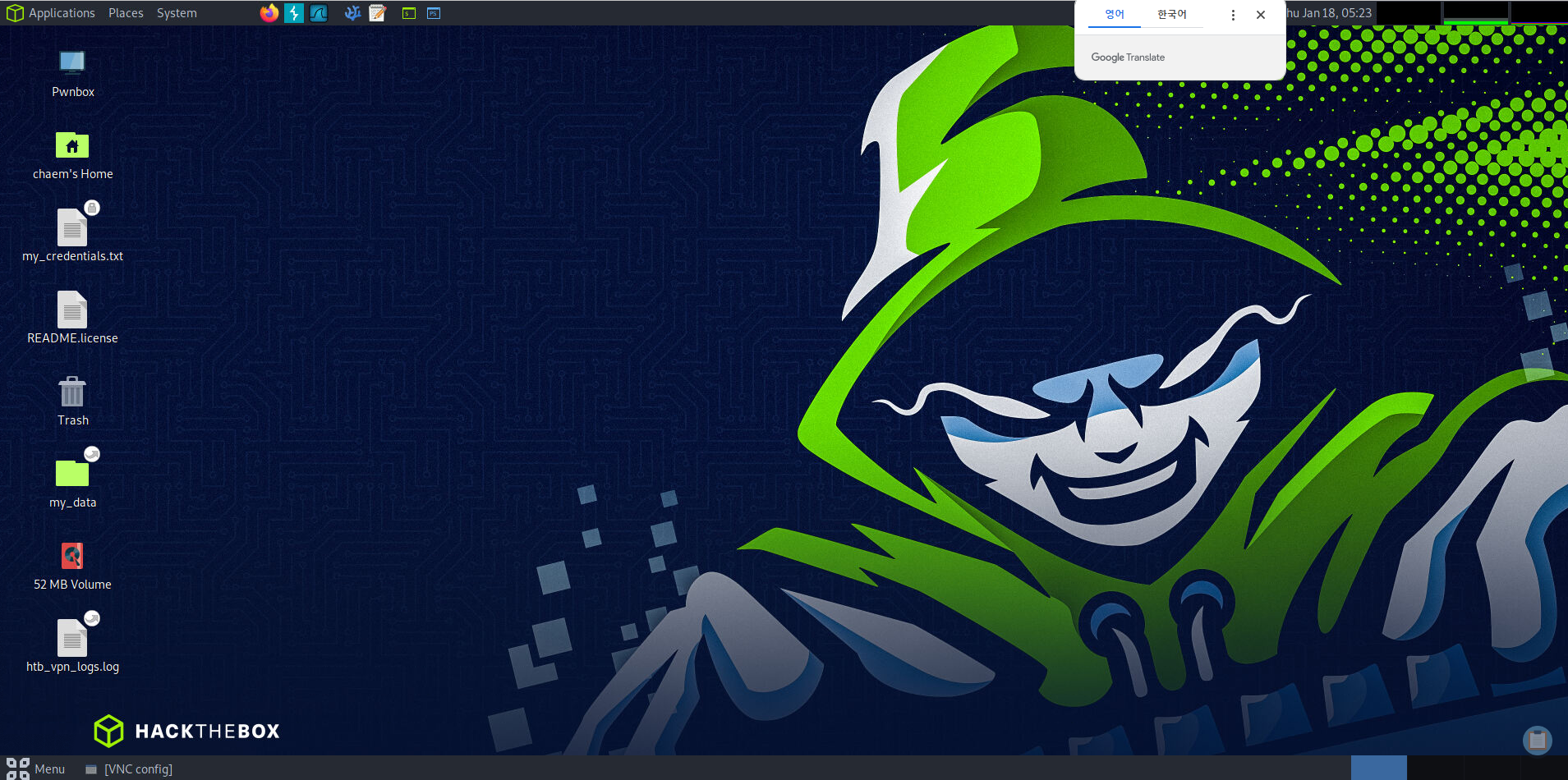Click the my_credentials.txt file name label
The height and width of the screenshot is (780, 1568).
[x=72, y=256]
